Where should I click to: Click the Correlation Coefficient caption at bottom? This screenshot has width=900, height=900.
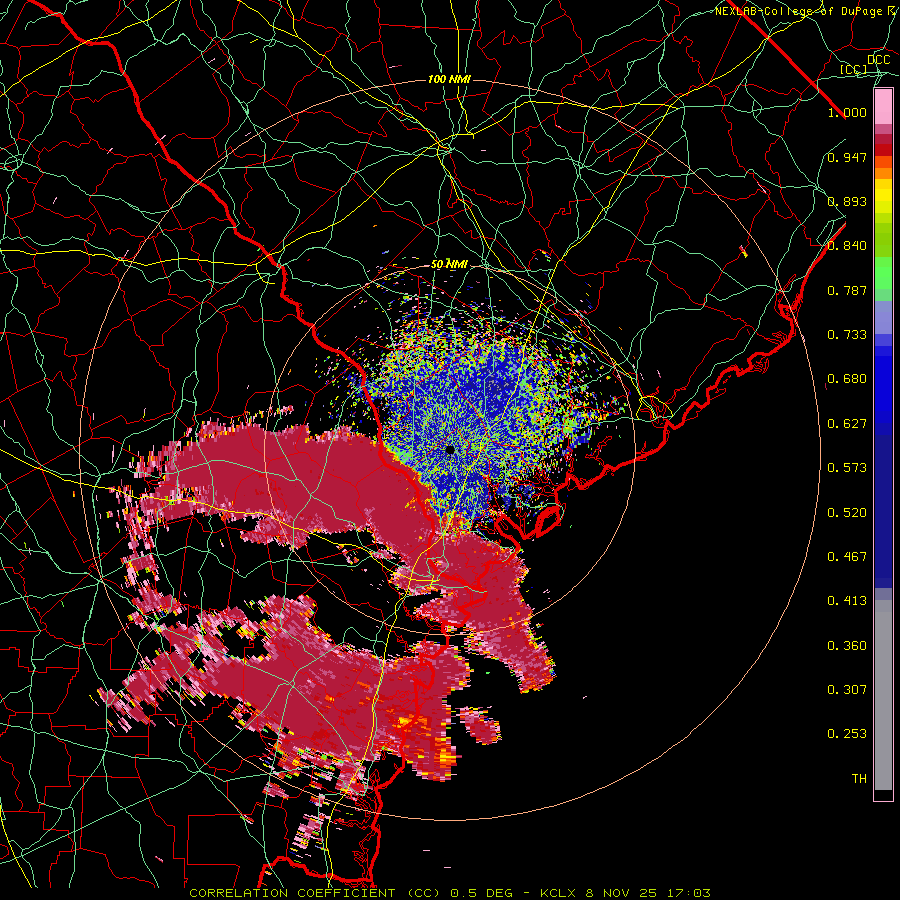(x=449, y=893)
